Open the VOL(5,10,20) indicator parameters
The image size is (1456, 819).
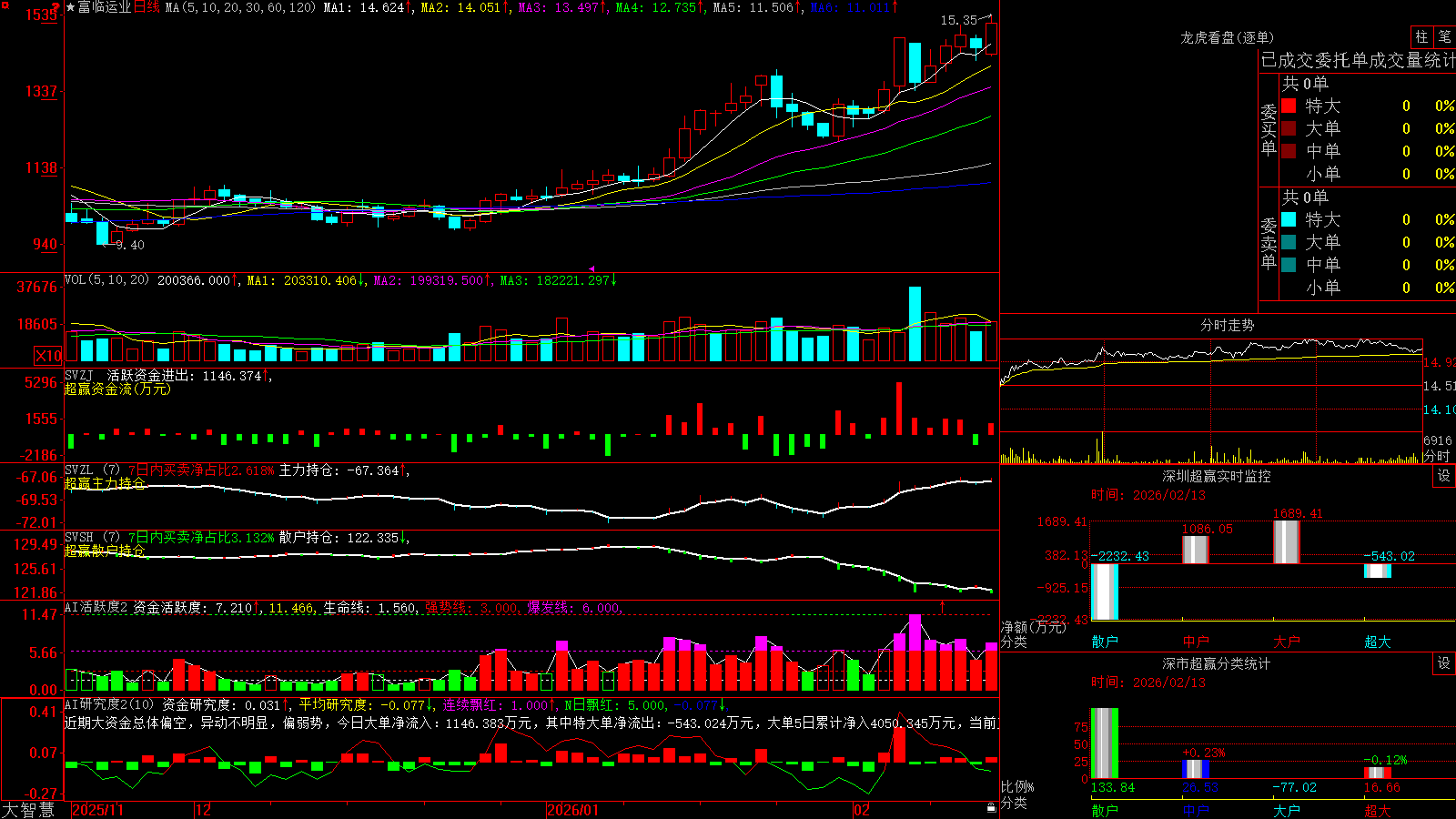pyautogui.click(x=106, y=280)
